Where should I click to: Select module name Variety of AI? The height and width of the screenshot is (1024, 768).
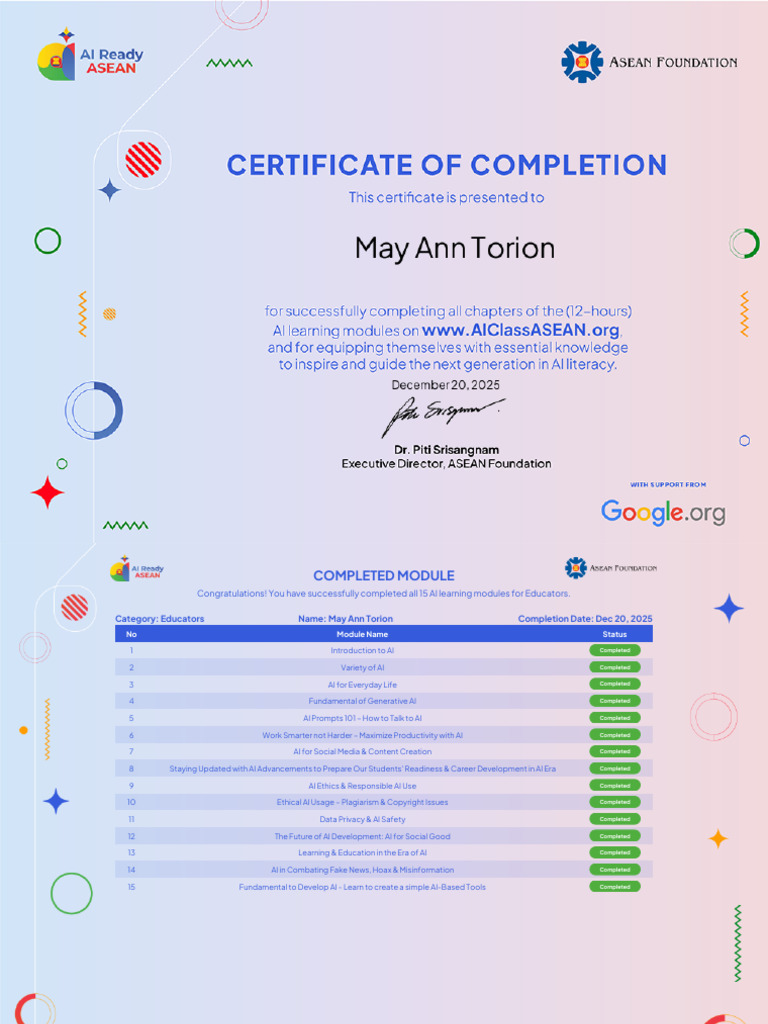tap(362, 667)
